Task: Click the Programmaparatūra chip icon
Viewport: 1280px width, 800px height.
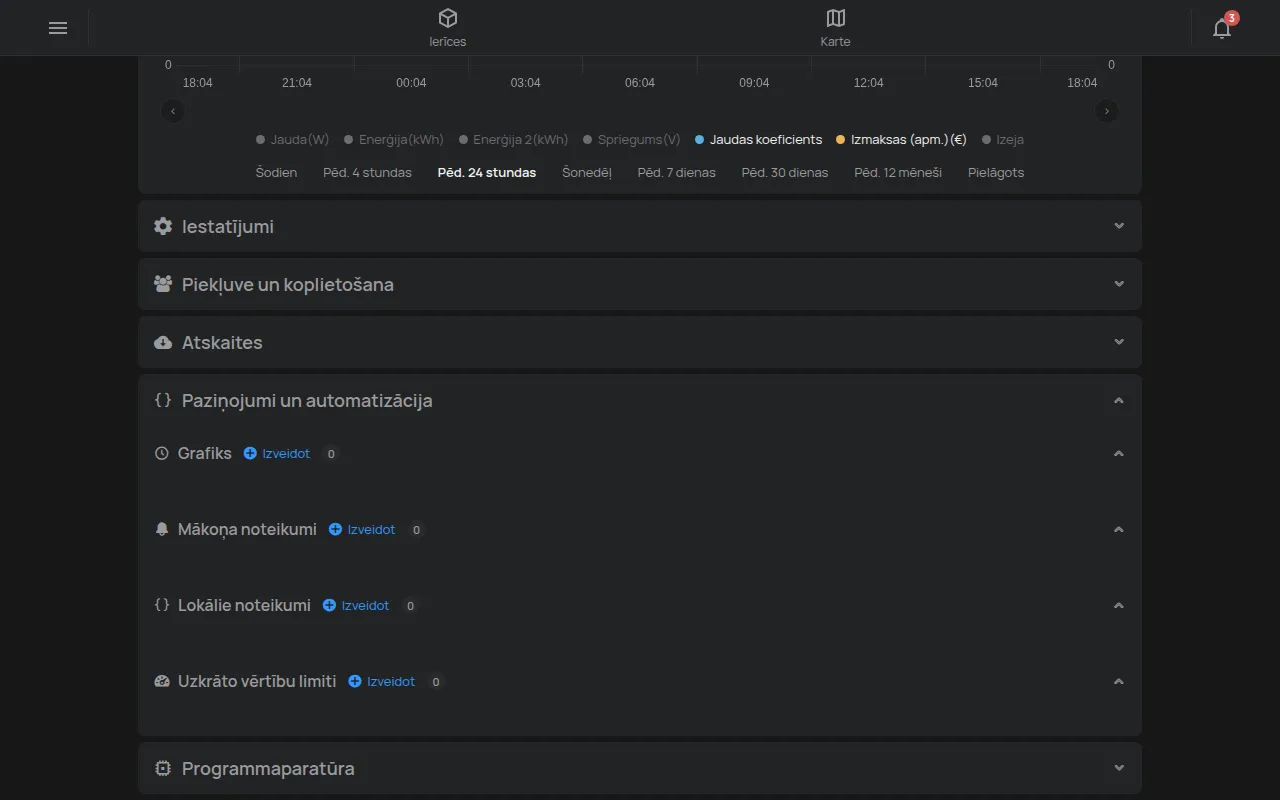Action: click(163, 768)
